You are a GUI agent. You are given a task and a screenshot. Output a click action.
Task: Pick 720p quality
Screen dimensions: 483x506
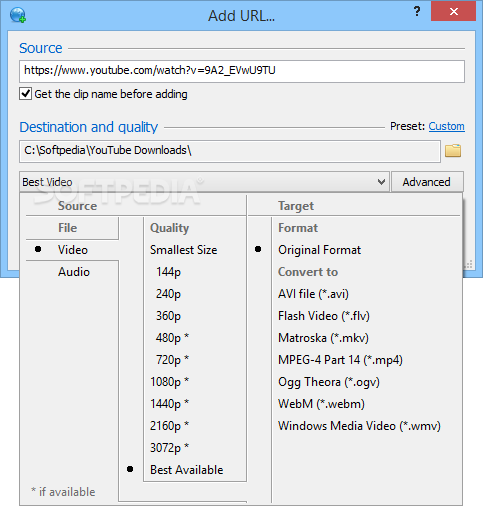coord(172,360)
